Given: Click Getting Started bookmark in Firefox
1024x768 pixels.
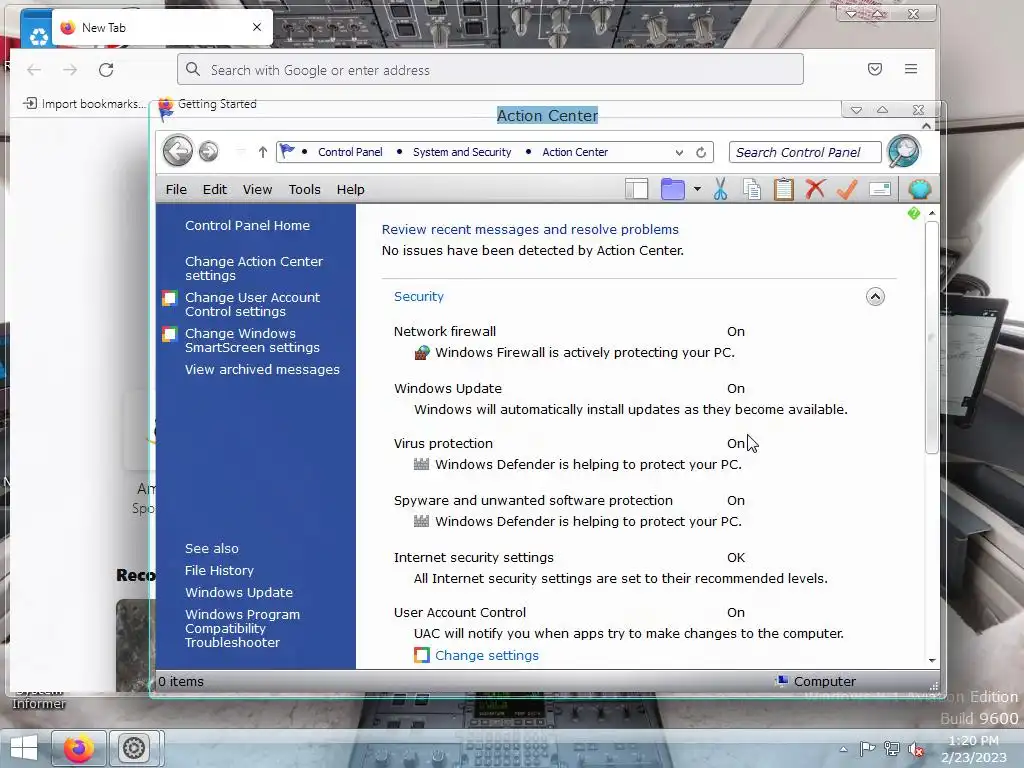Looking at the screenshot, I should click(x=208, y=104).
